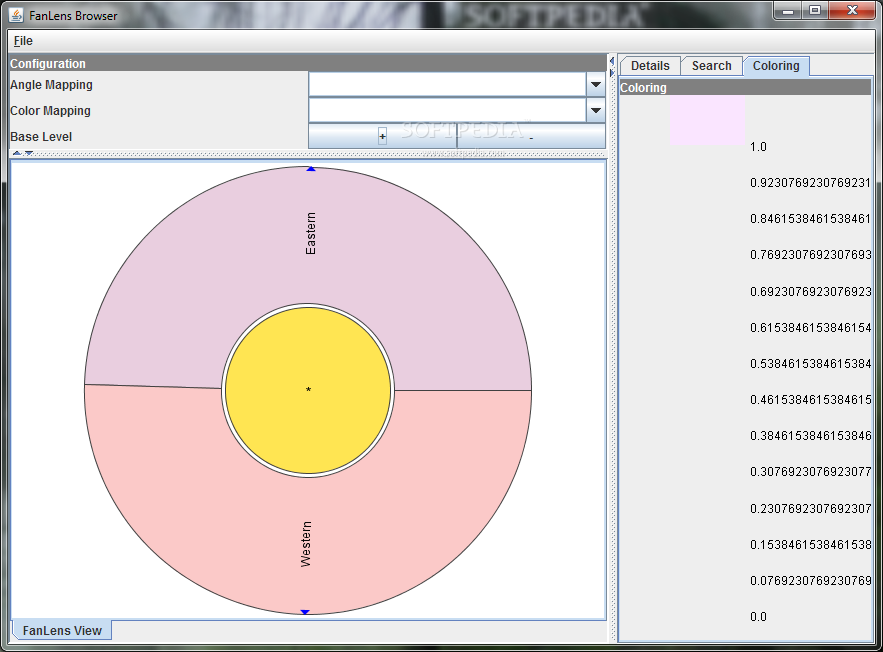The height and width of the screenshot is (652, 883).
Task: Click the 0.4615384615384615 legend value
Action: tap(810, 400)
